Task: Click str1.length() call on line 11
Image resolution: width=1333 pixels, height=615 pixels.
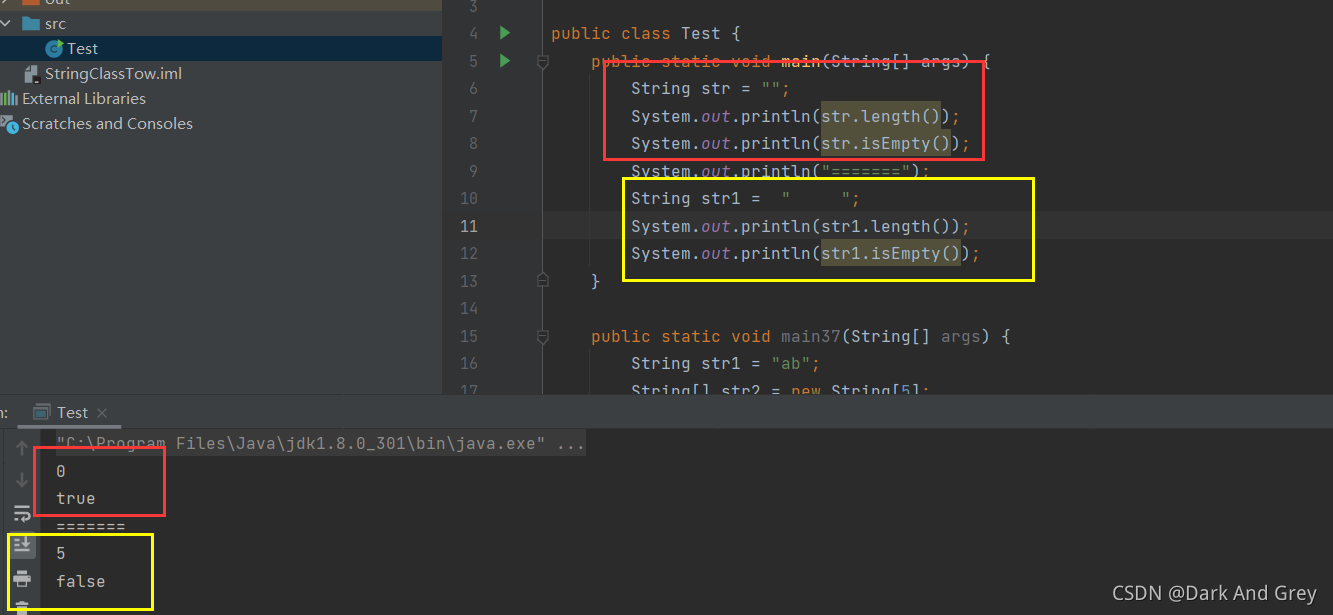Action: [886, 226]
